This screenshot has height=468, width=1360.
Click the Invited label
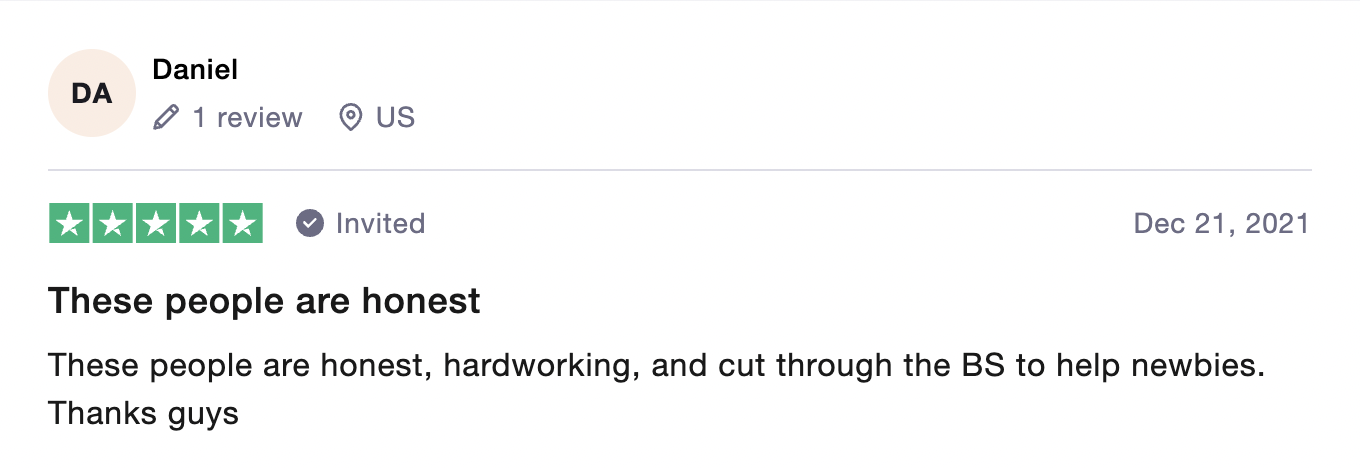coord(380,223)
